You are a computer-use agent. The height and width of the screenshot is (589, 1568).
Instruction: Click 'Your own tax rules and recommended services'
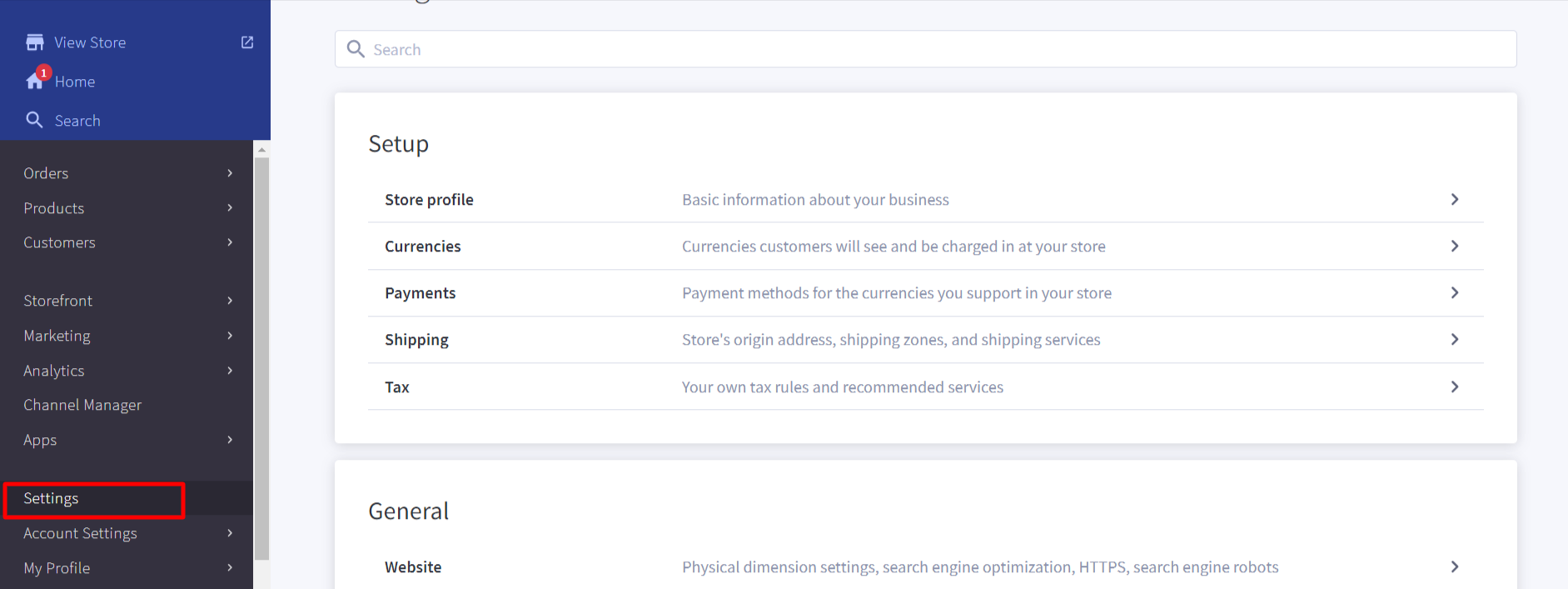tap(843, 387)
